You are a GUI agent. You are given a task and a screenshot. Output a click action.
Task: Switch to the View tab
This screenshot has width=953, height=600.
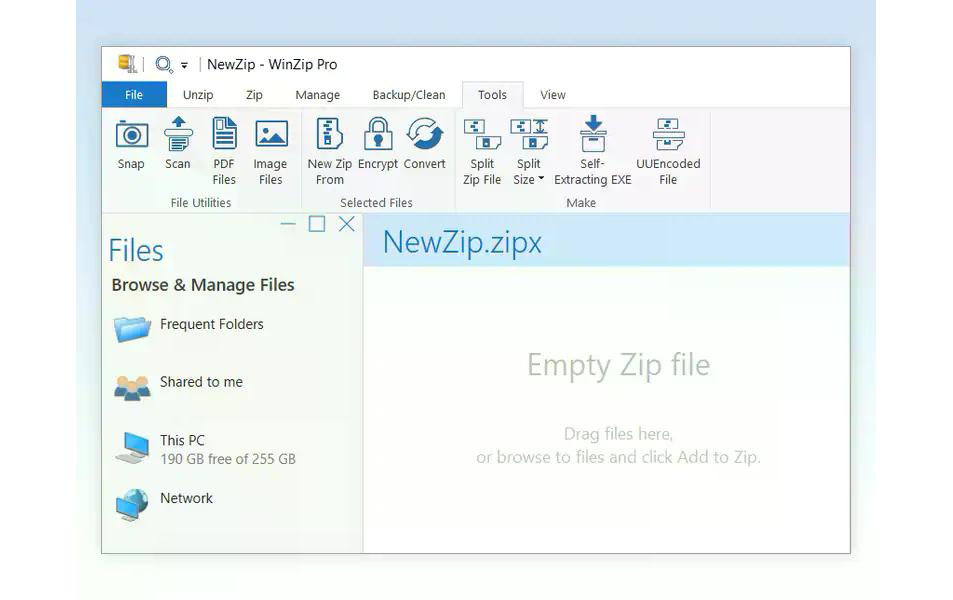(x=552, y=94)
